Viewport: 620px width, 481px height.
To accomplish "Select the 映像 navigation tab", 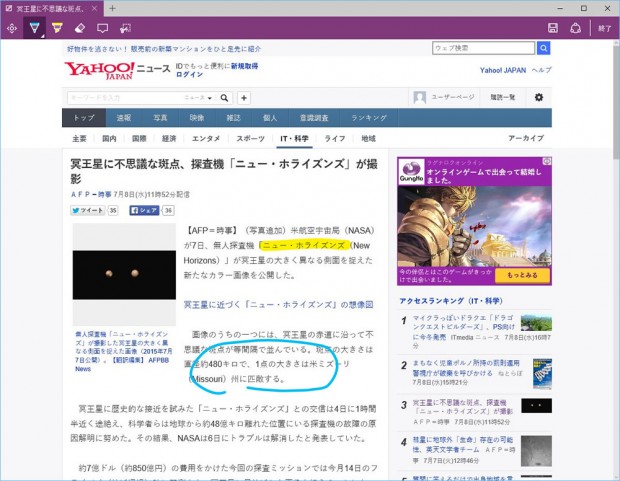I will [197, 118].
